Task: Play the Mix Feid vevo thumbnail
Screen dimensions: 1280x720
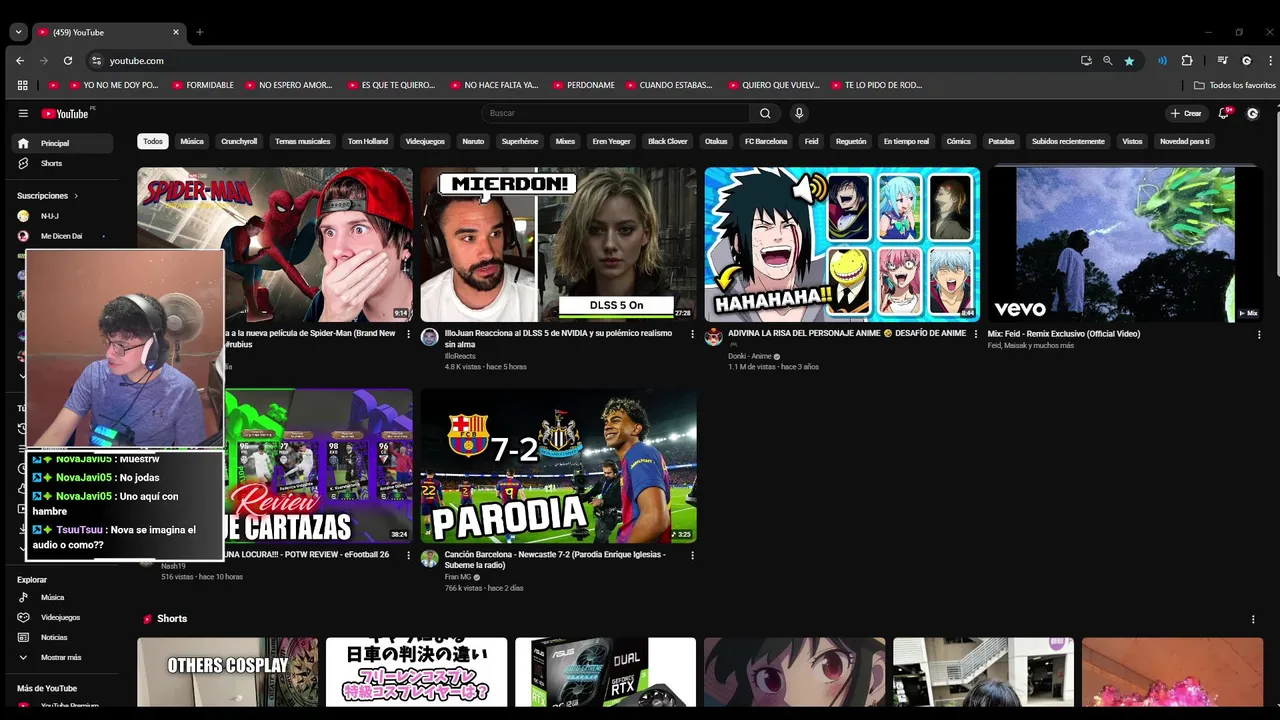Action: pos(1126,244)
